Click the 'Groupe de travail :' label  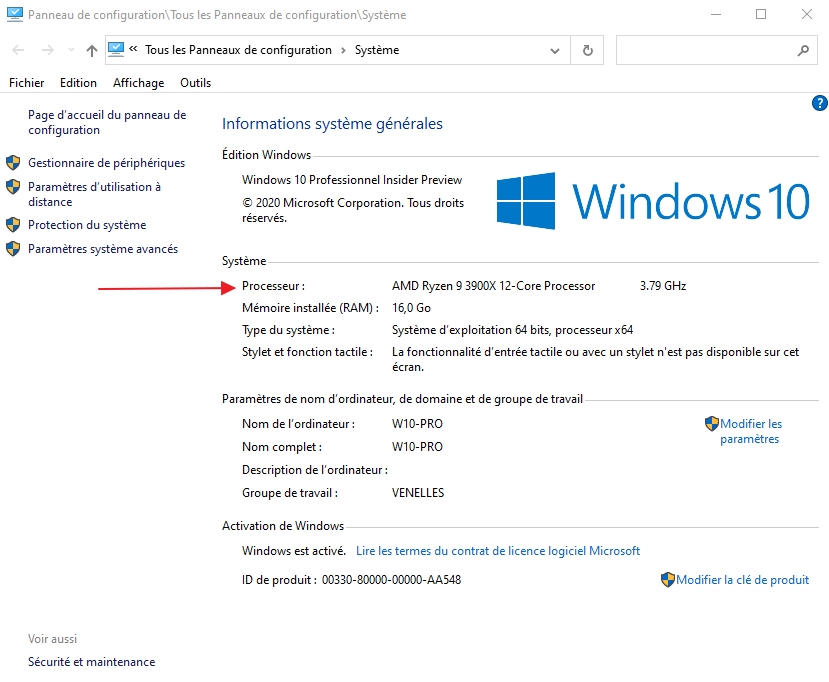point(290,493)
